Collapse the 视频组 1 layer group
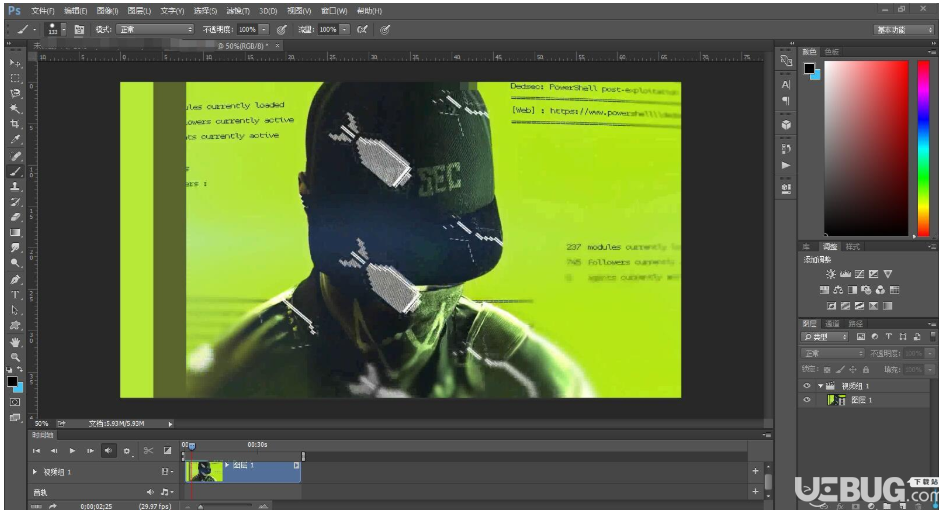The height and width of the screenshot is (511, 944). [820, 386]
